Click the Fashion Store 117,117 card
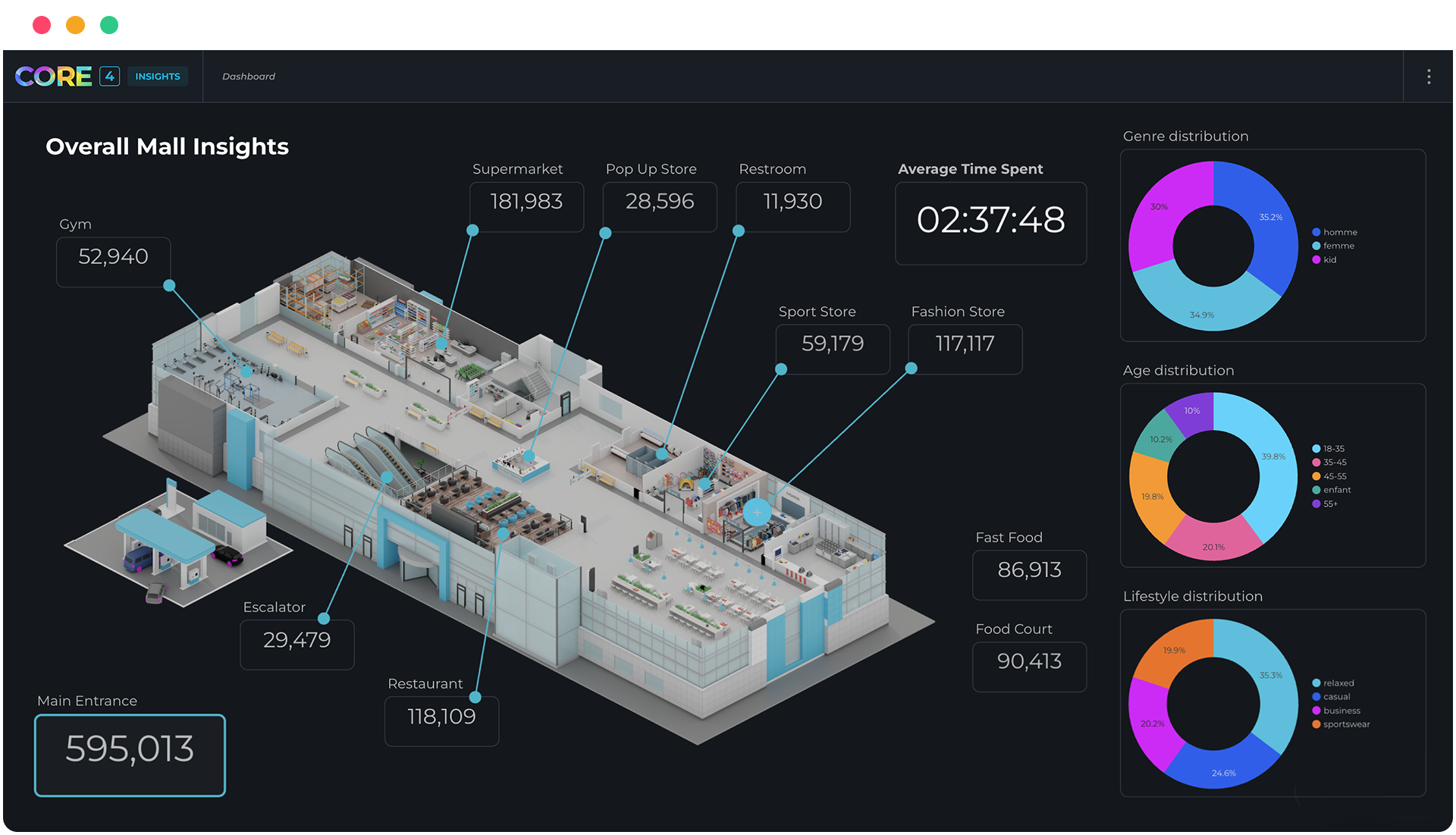The width and height of the screenshot is (1456, 835). click(x=965, y=349)
